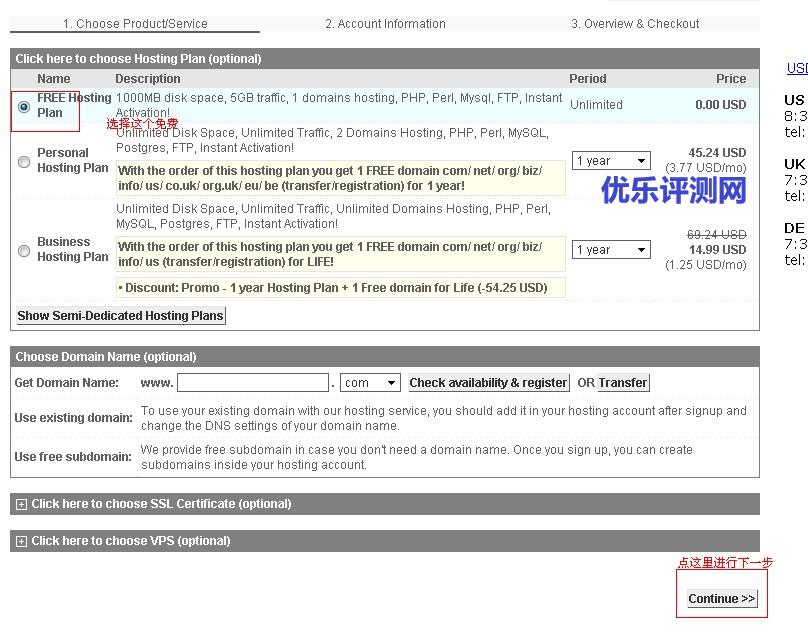Open Personal plan period dropdown
808x637 pixels.
(611, 161)
